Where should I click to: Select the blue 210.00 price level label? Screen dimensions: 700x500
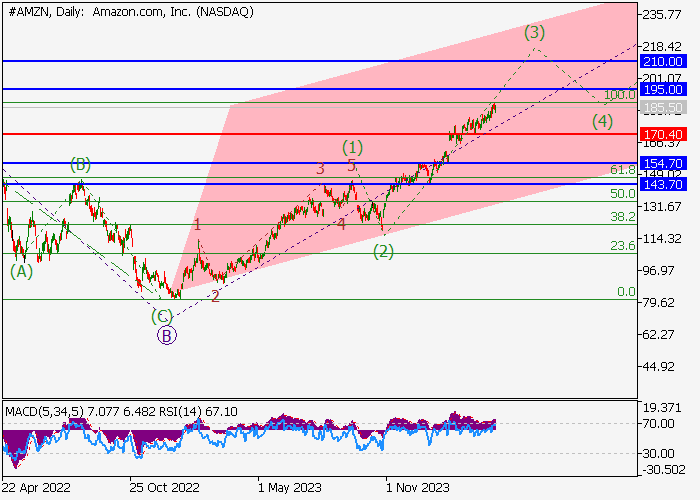663,62
